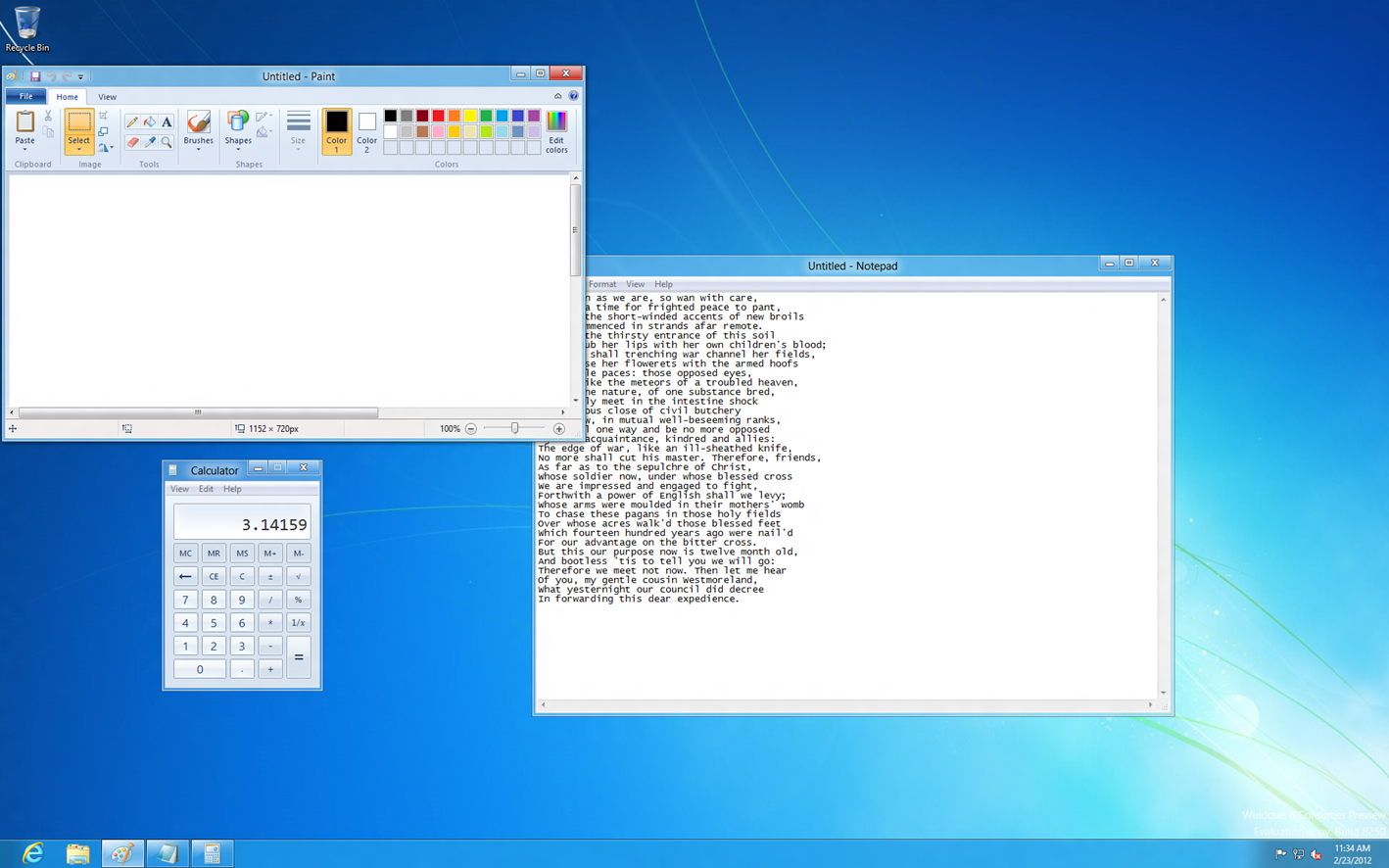Image resolution: width=1389 pixels, height=868 pixels.
Task: Set Color 2 as the active color
Action: click(x=366, y=131)
